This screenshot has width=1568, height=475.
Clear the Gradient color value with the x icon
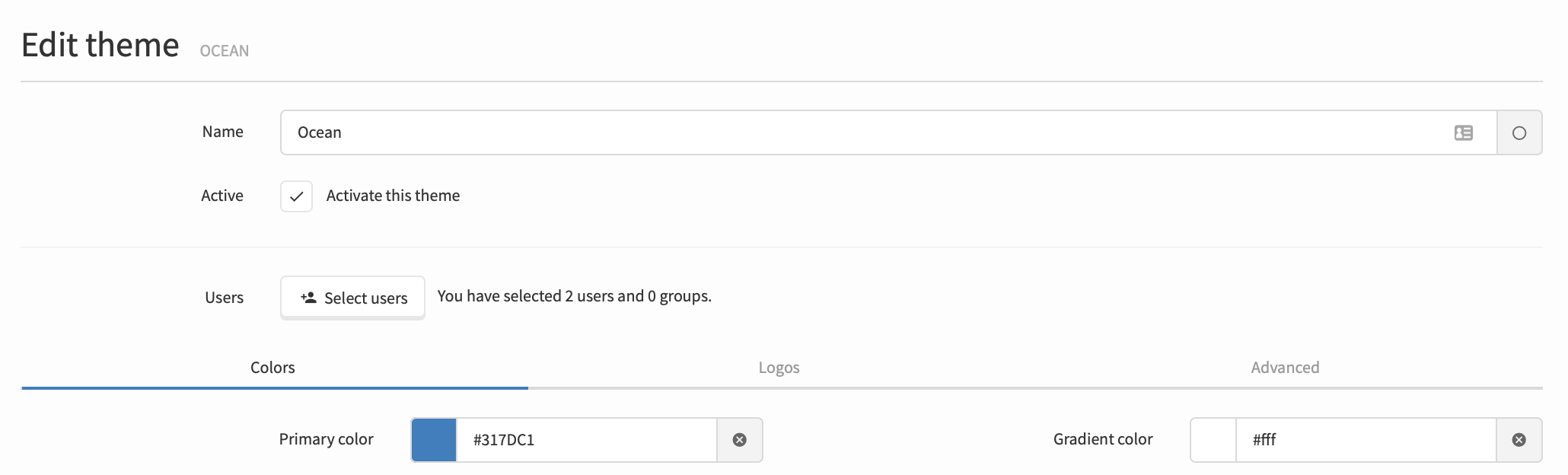click(1519, 440)
